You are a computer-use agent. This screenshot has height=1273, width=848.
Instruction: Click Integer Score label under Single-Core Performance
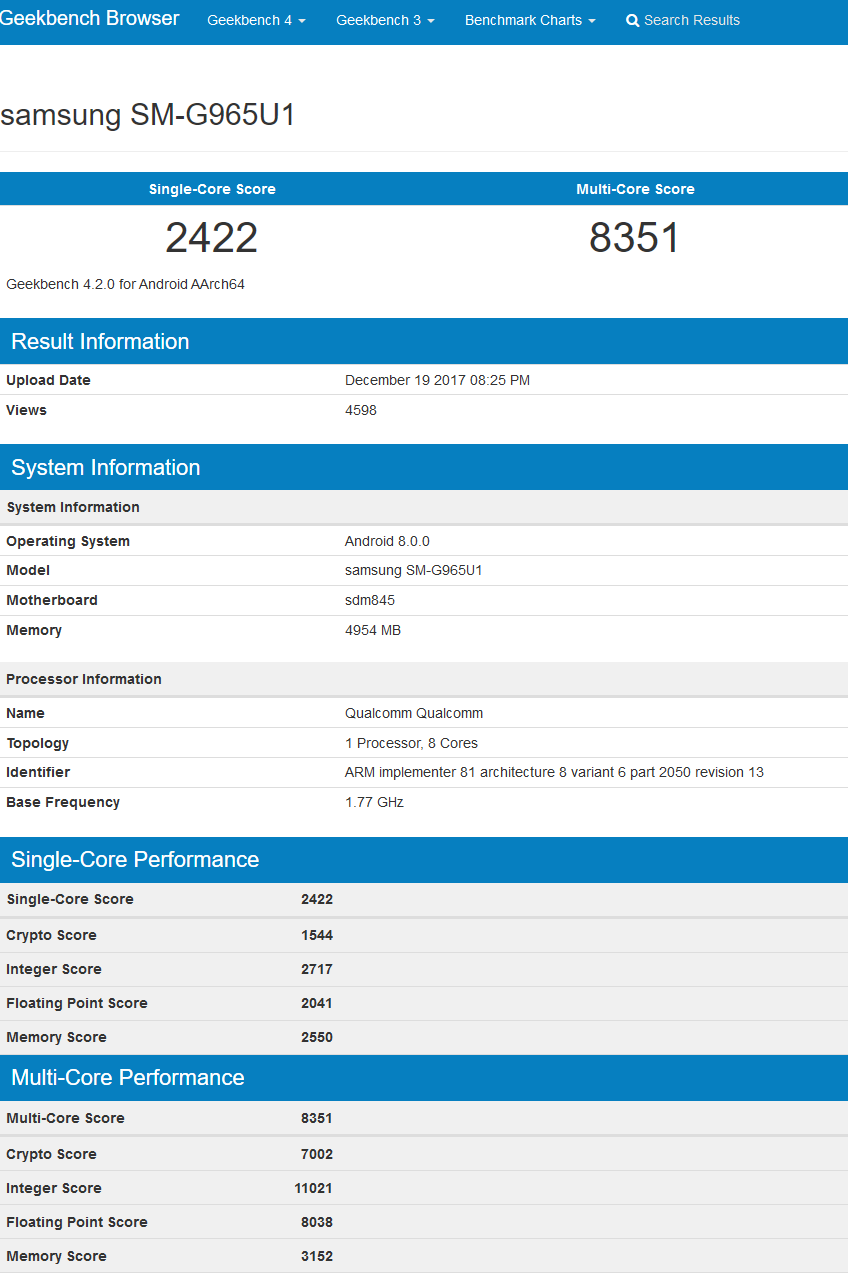tap(54, 969)
